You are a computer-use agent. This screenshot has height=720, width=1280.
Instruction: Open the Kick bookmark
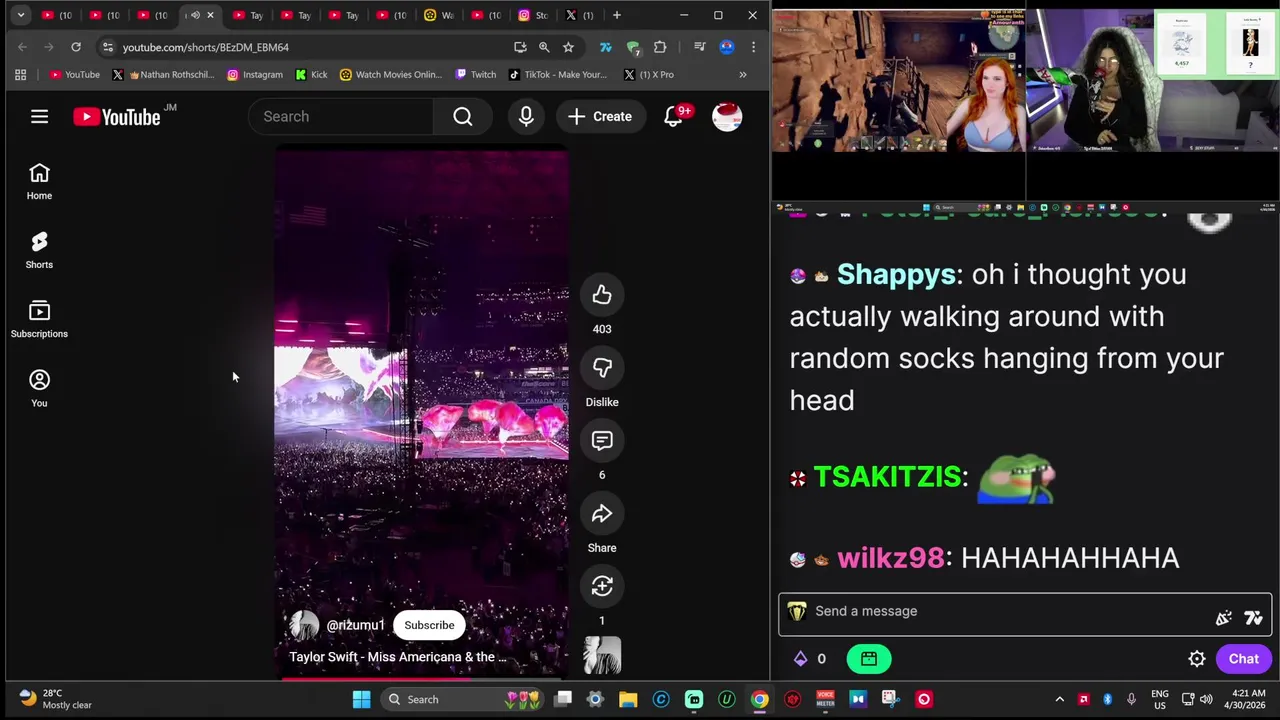[x=311, y=75]
